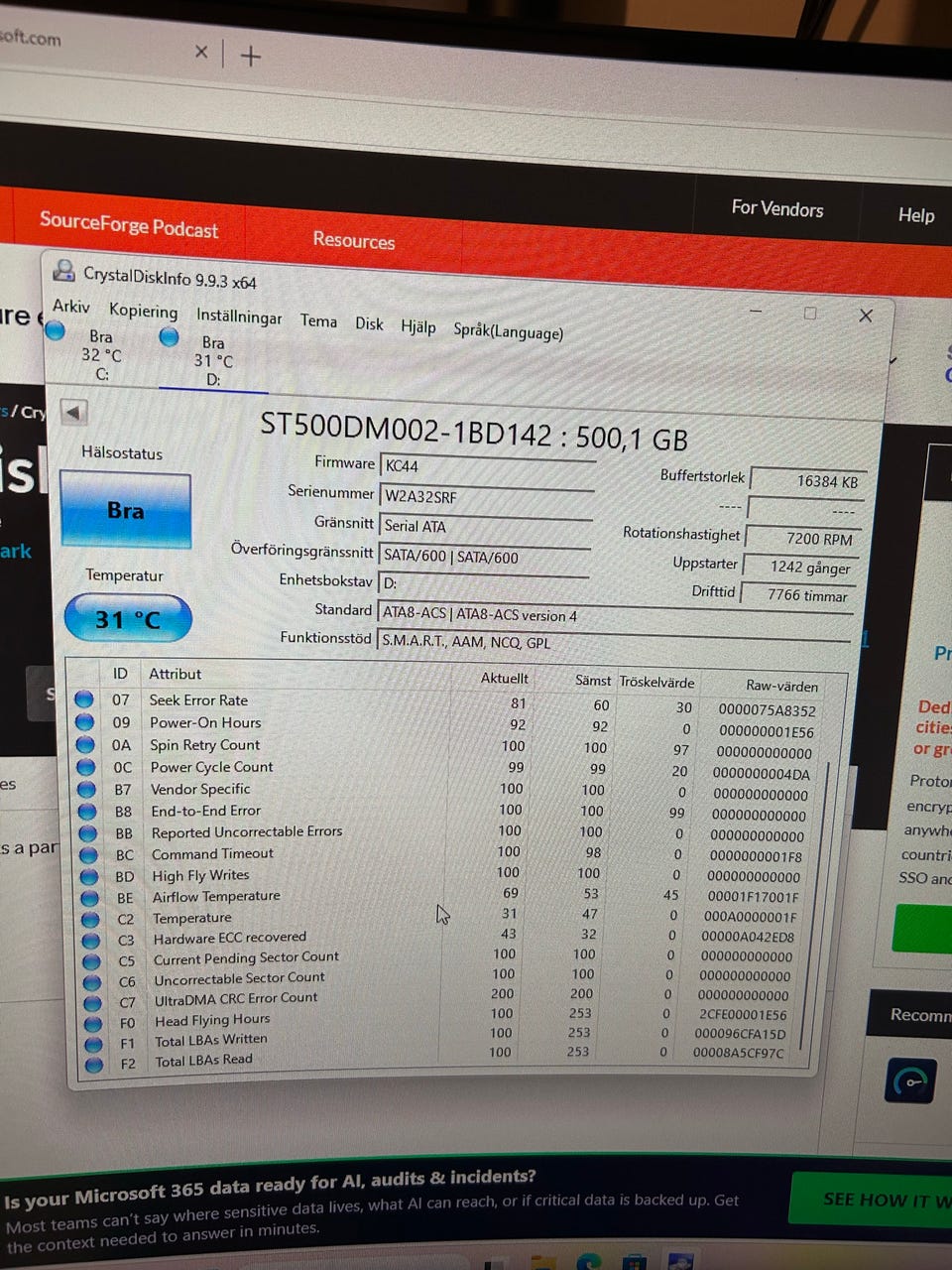Close the current browser tab
The image size is (952, 1270).
coord(201,52)
